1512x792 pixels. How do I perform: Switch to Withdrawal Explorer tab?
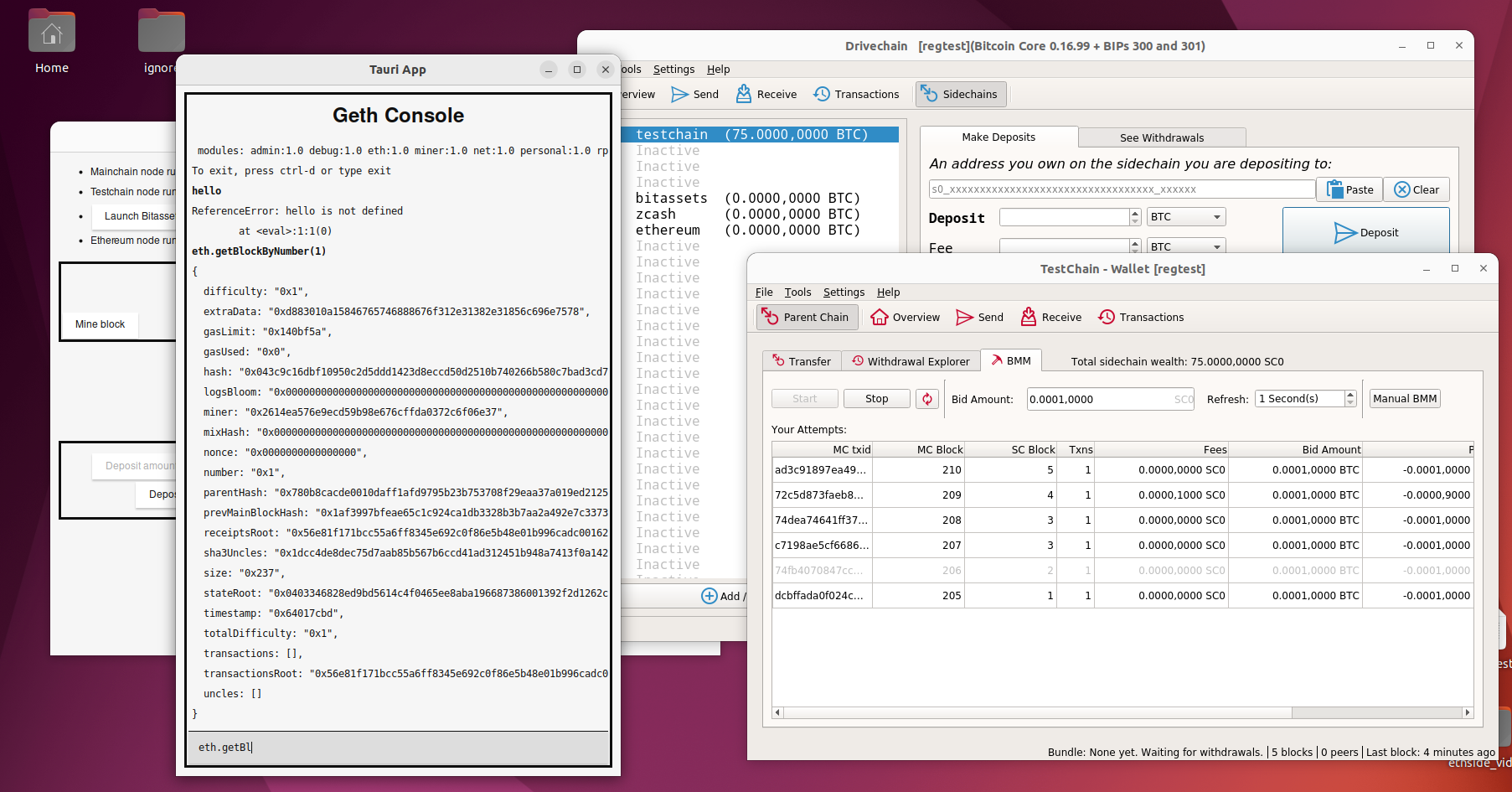tap(911, 361)
